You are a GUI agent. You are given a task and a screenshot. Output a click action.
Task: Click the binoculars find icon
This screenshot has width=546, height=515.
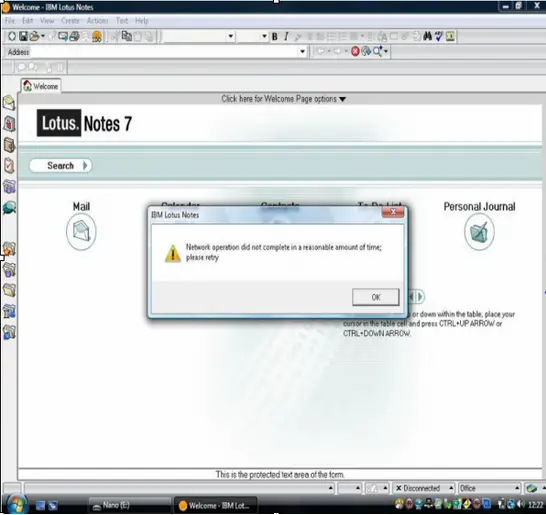coord(427,36)
